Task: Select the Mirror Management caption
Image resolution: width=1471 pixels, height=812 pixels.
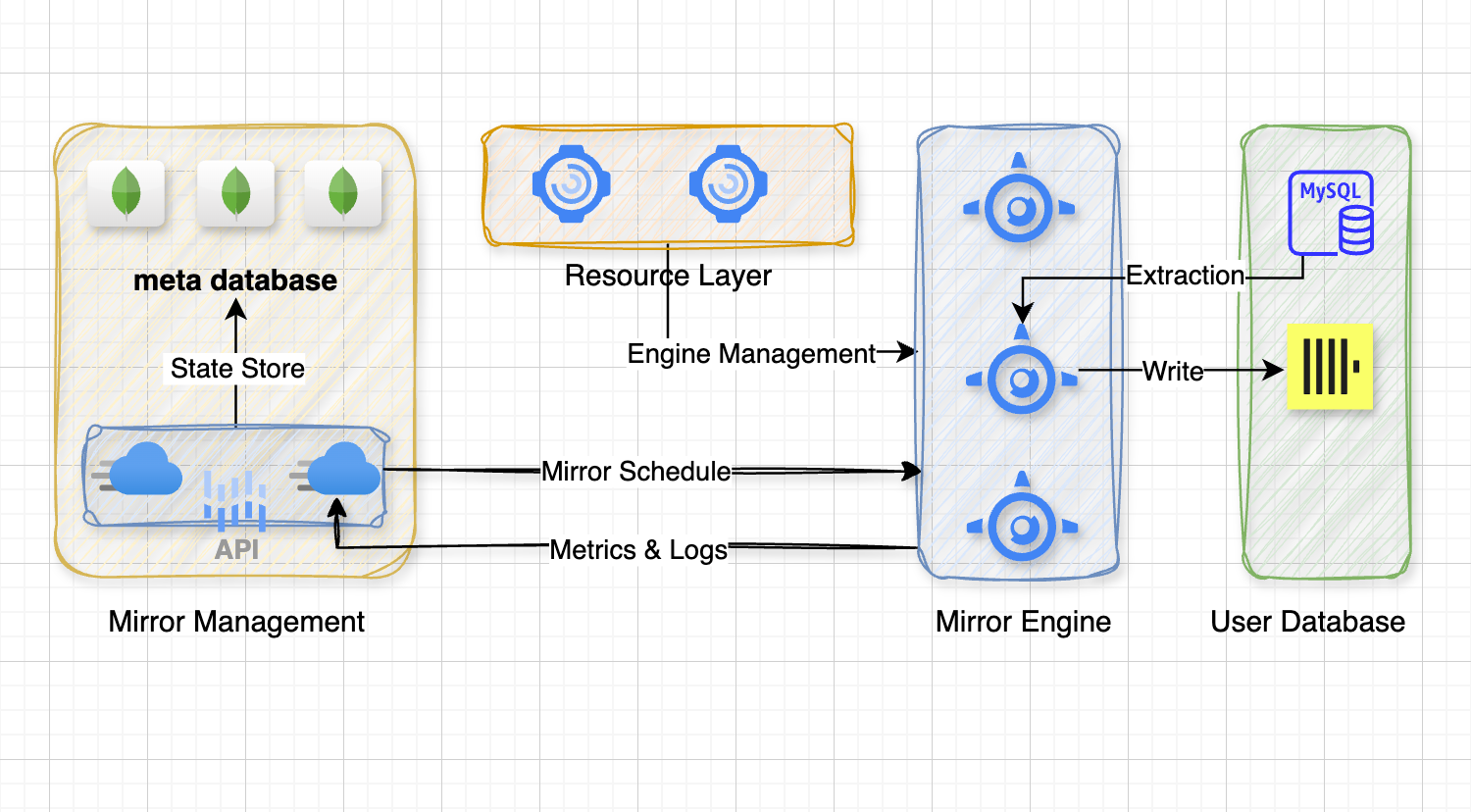Action: pos(236,622)
